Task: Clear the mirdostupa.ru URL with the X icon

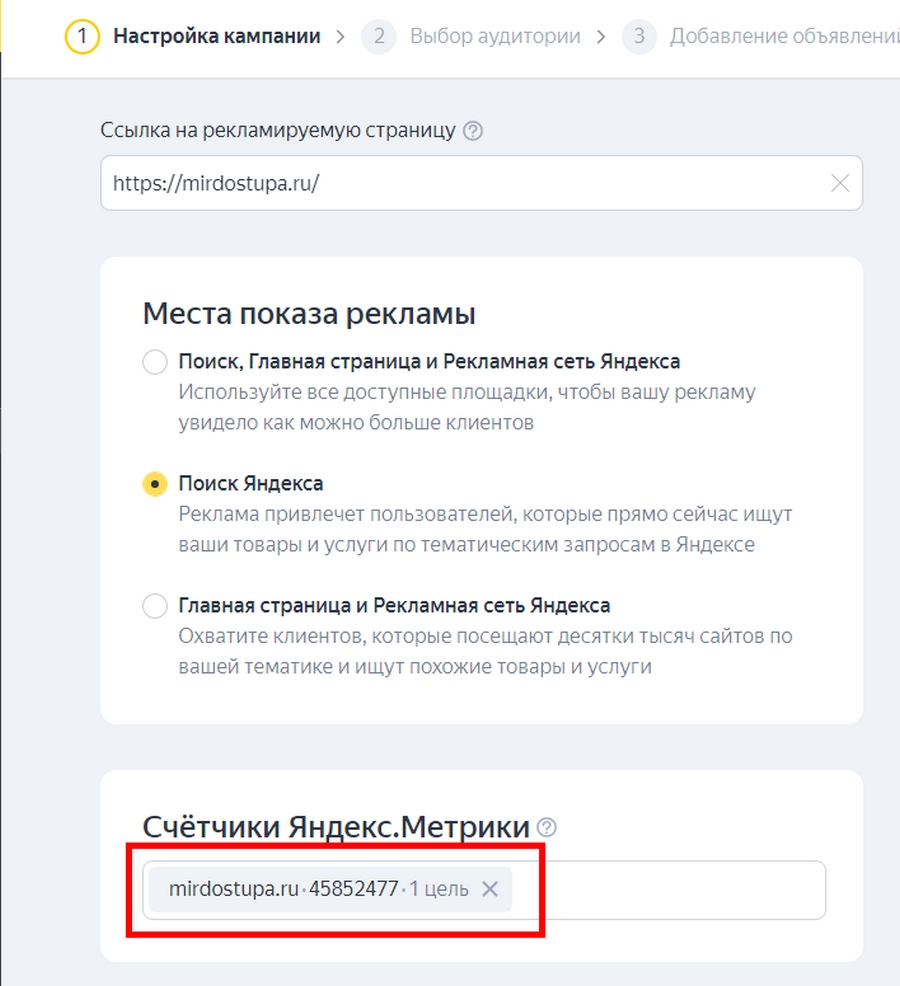Action: coord(840,183)
